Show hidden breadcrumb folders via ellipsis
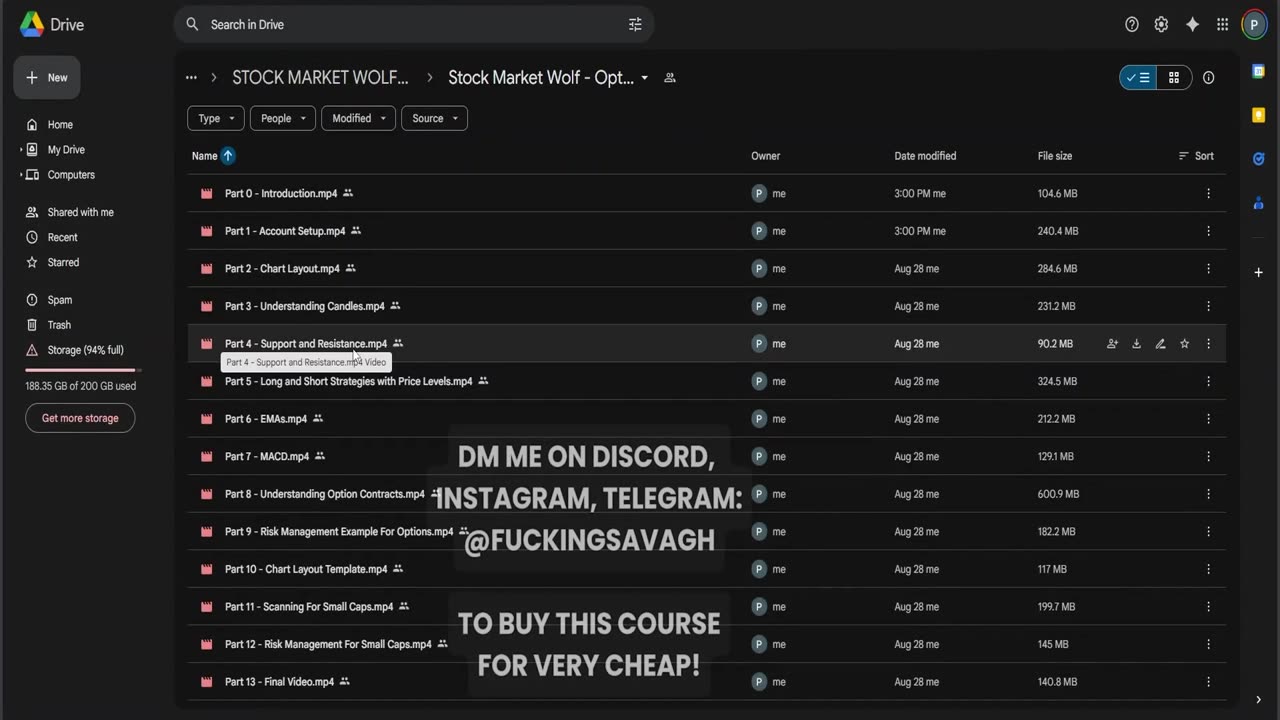This screenshot has height=720, width=1280. [191, 78]
